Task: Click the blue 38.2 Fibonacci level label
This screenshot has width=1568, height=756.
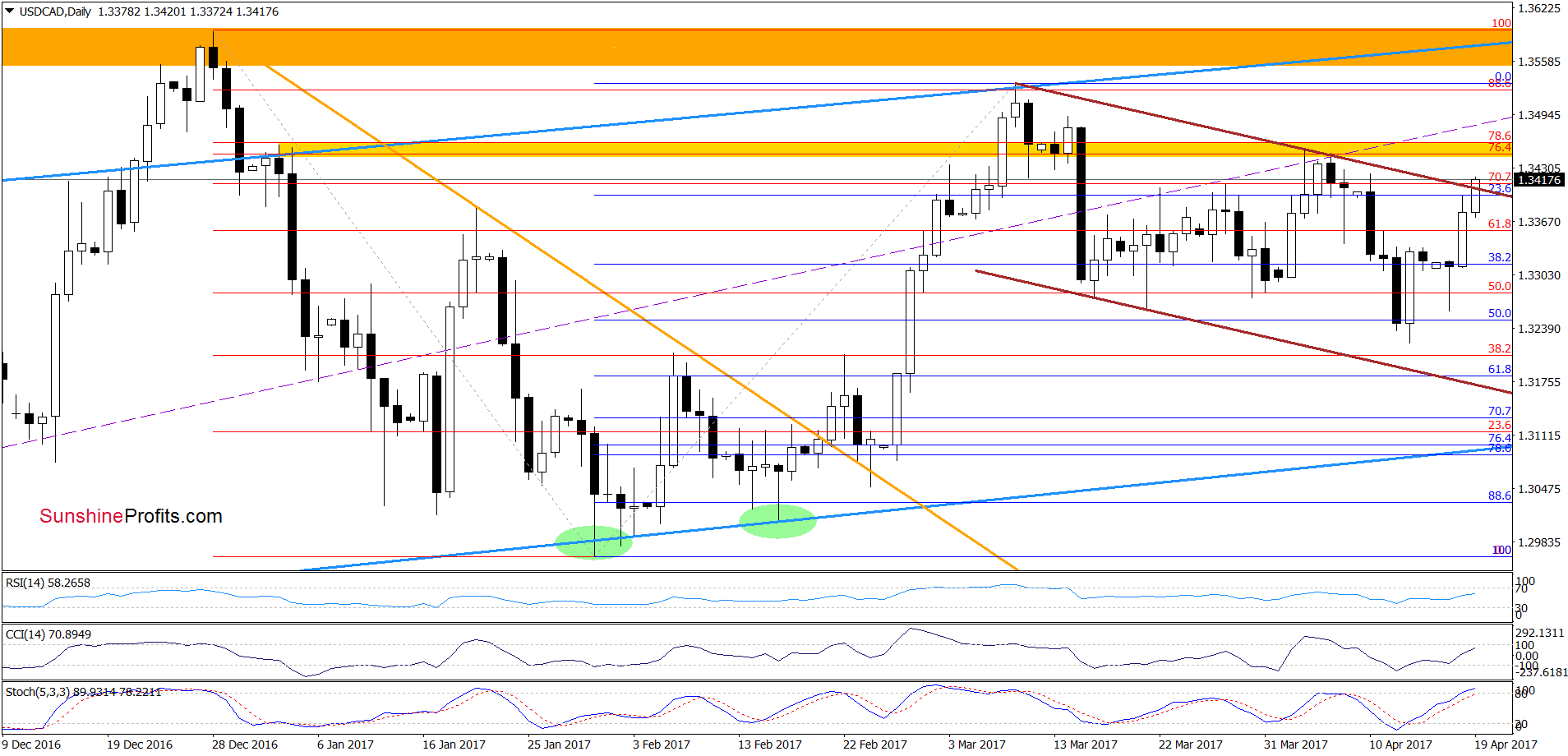Action: (x=1500, y=257)
